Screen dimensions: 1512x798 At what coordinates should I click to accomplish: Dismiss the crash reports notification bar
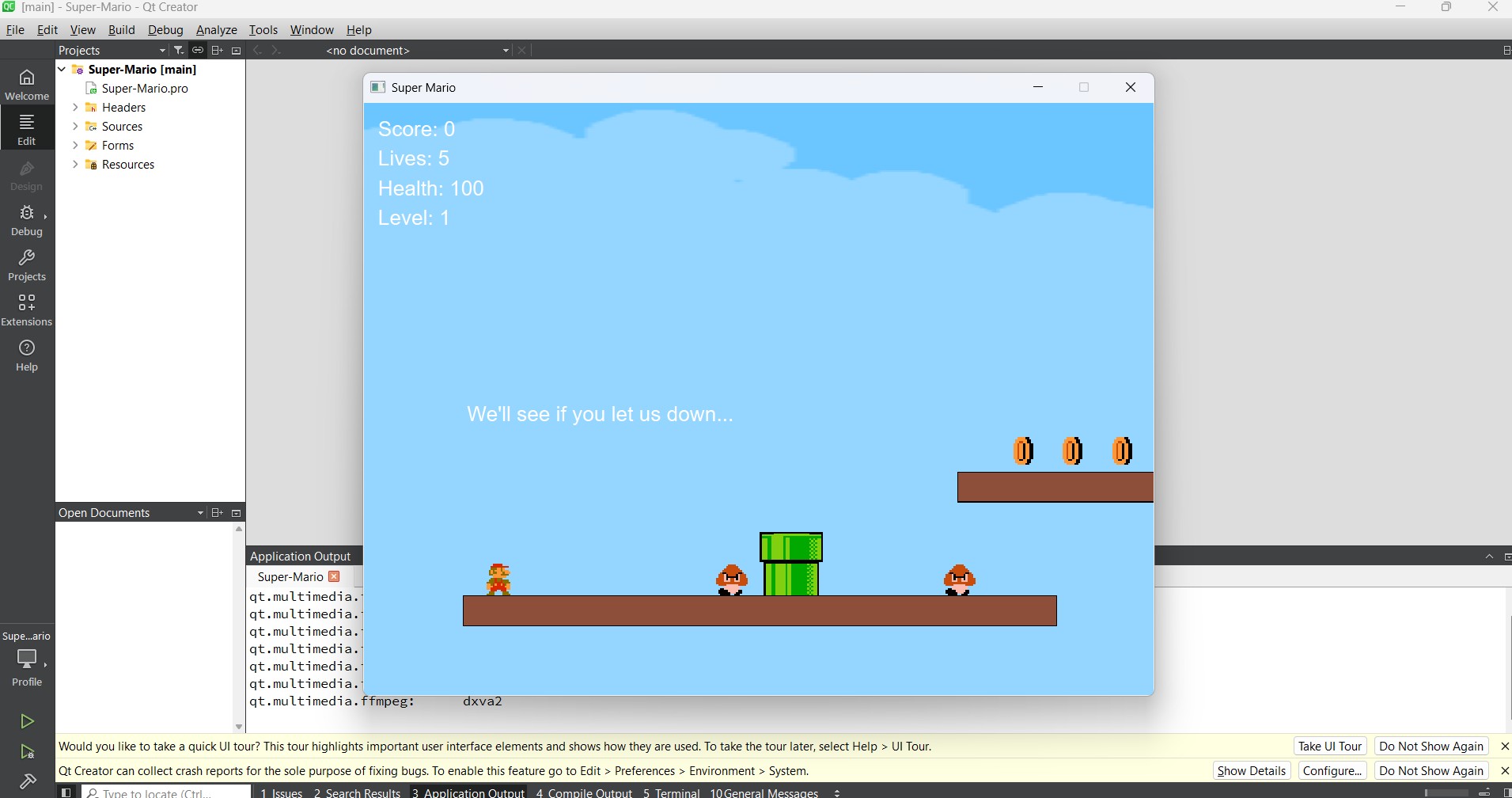pyautogui.click(x=1504, y=771)
